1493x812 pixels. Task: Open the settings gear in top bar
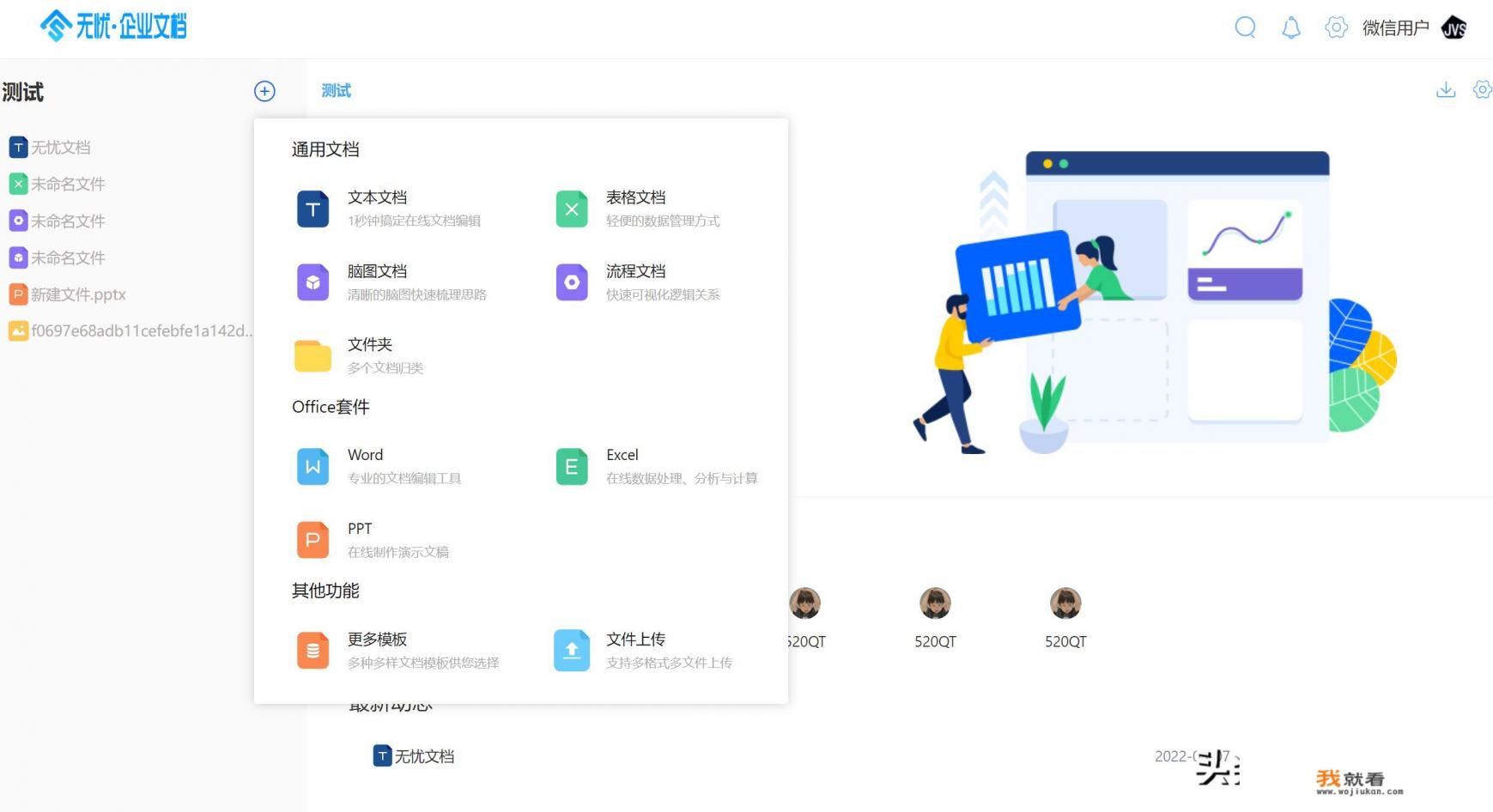tap(1336, 27)
